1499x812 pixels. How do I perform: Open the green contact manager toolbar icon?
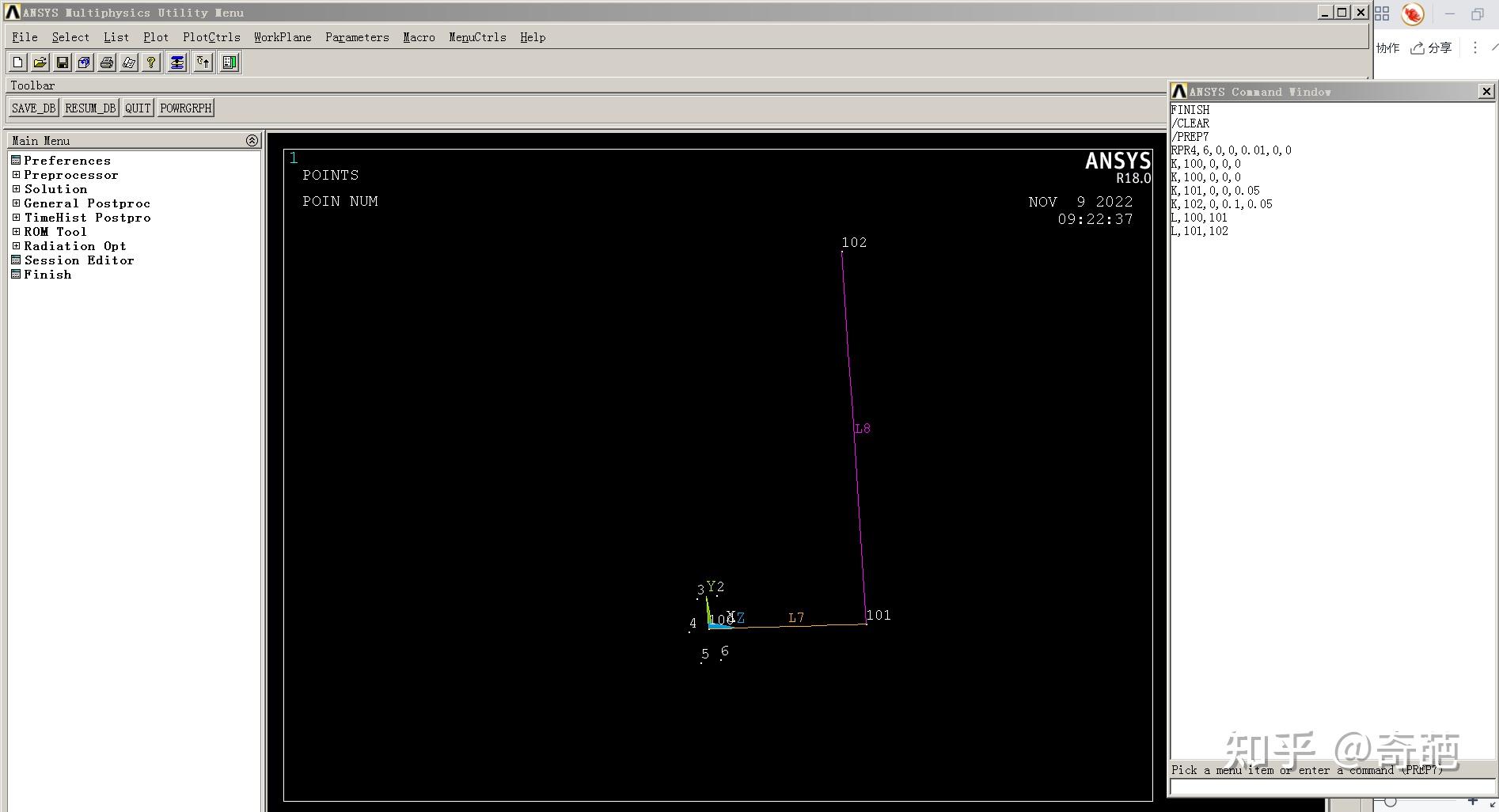[229, 63]
